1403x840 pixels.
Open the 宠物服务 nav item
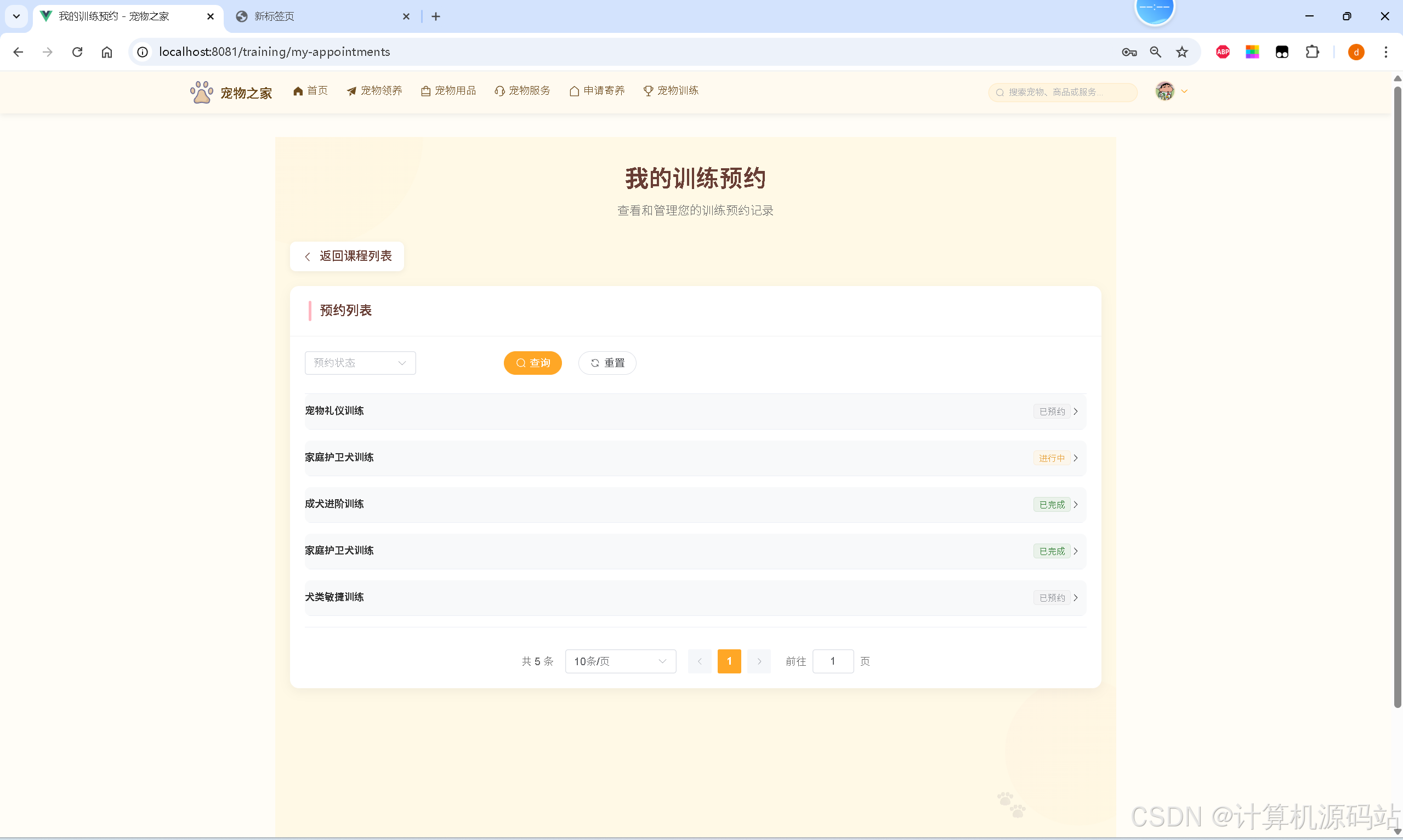(522, 90)
